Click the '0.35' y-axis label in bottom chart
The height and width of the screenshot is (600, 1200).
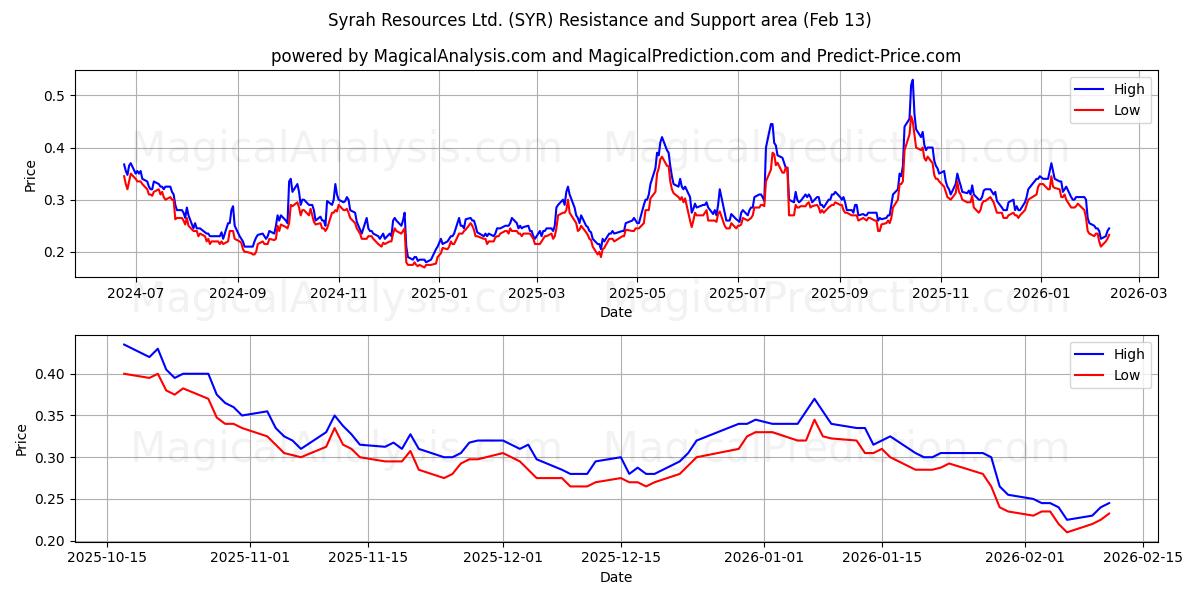pyautogui.click(x=52, y=416)
